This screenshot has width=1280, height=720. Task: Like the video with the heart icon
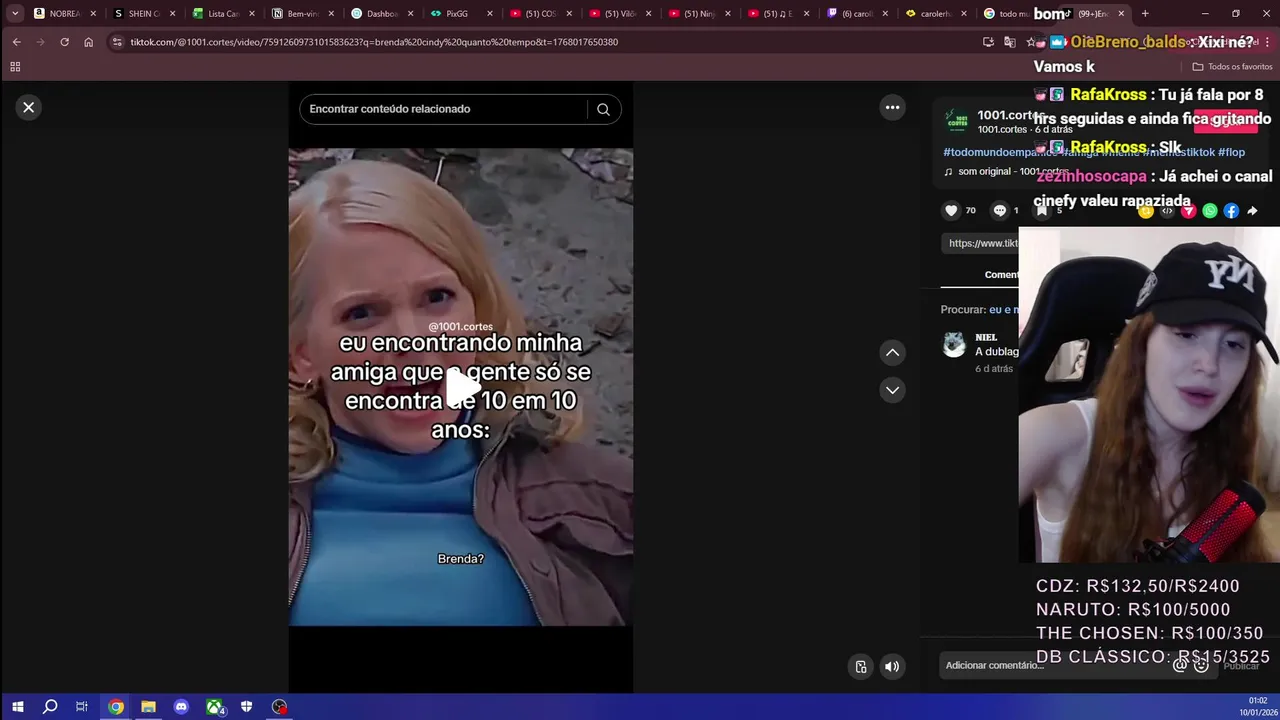[951, 210]
